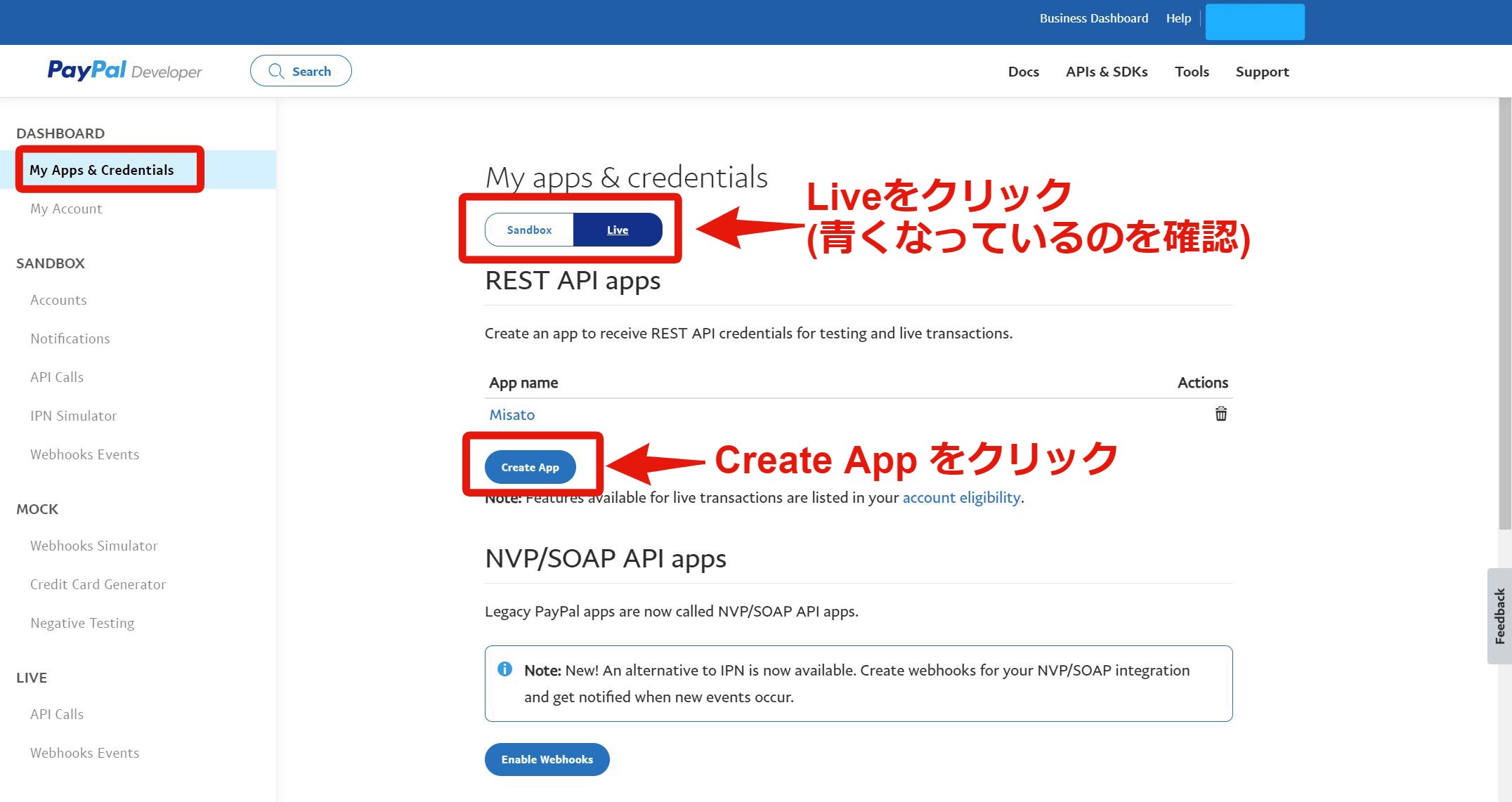This screenshot has width=1512, height=802.
Task: Click the DASHBOARD section label
Action: point(60,133)
